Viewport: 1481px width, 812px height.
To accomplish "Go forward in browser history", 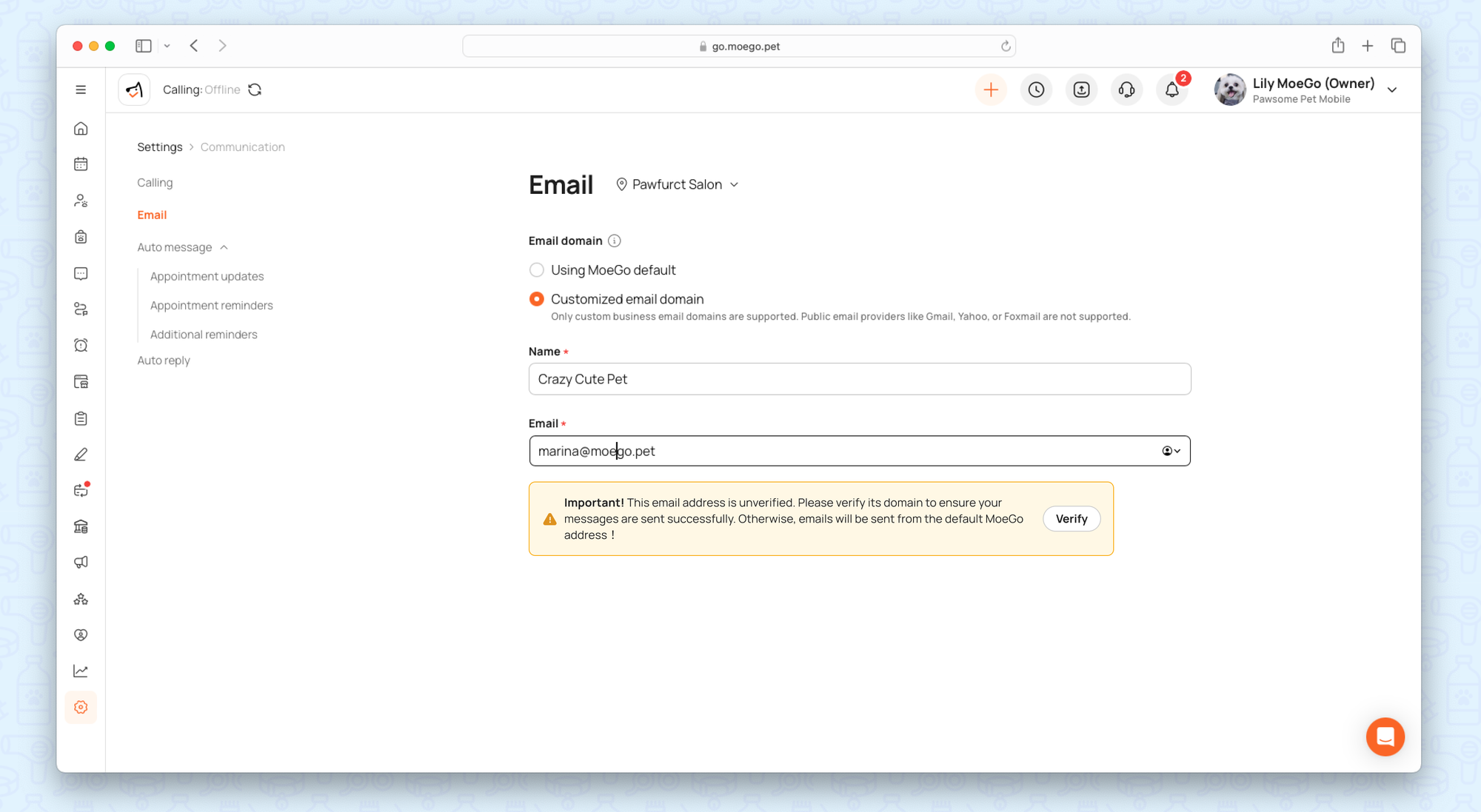I will click(x=222, y=46).
